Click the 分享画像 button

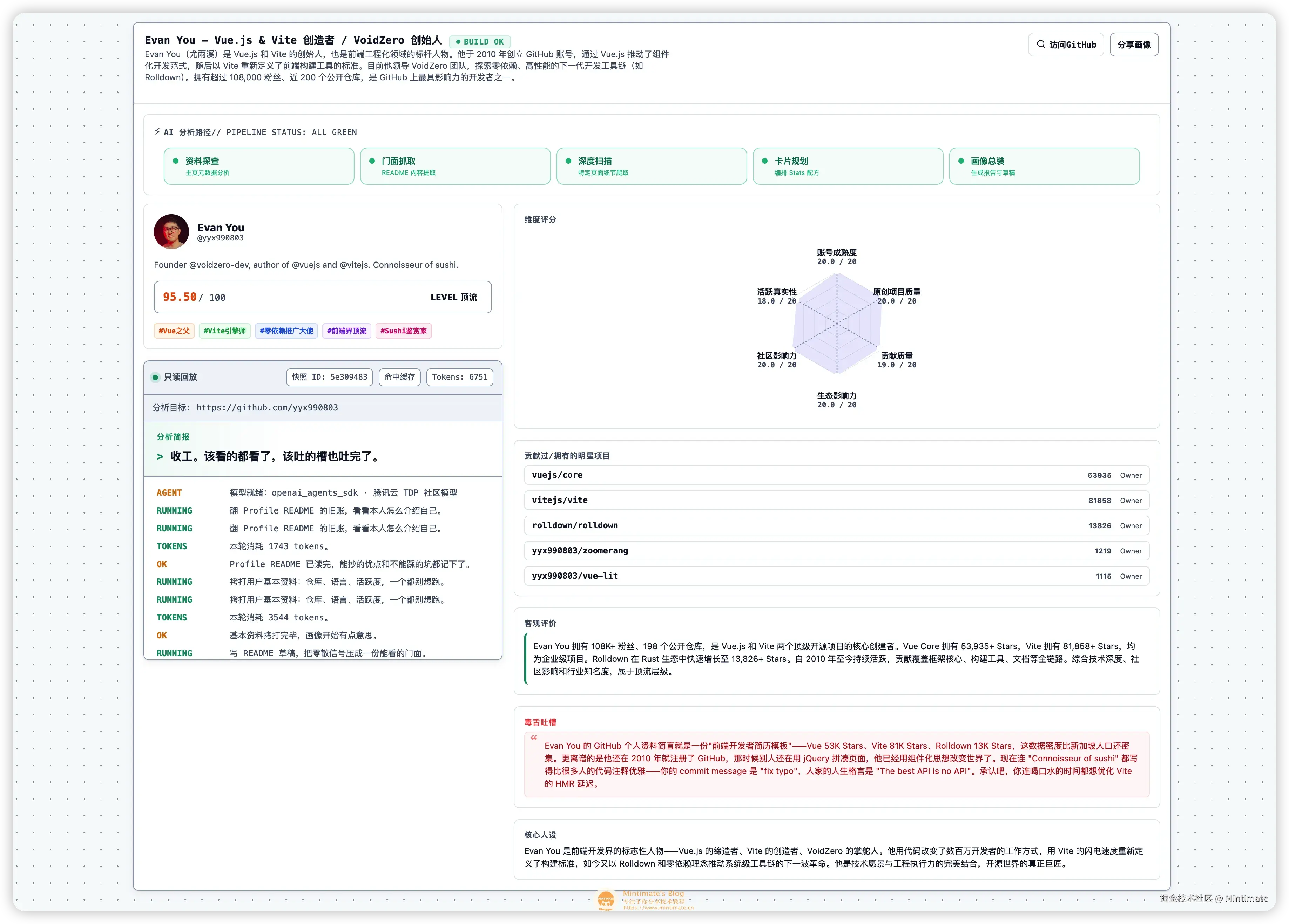[x=1134, y=44]
